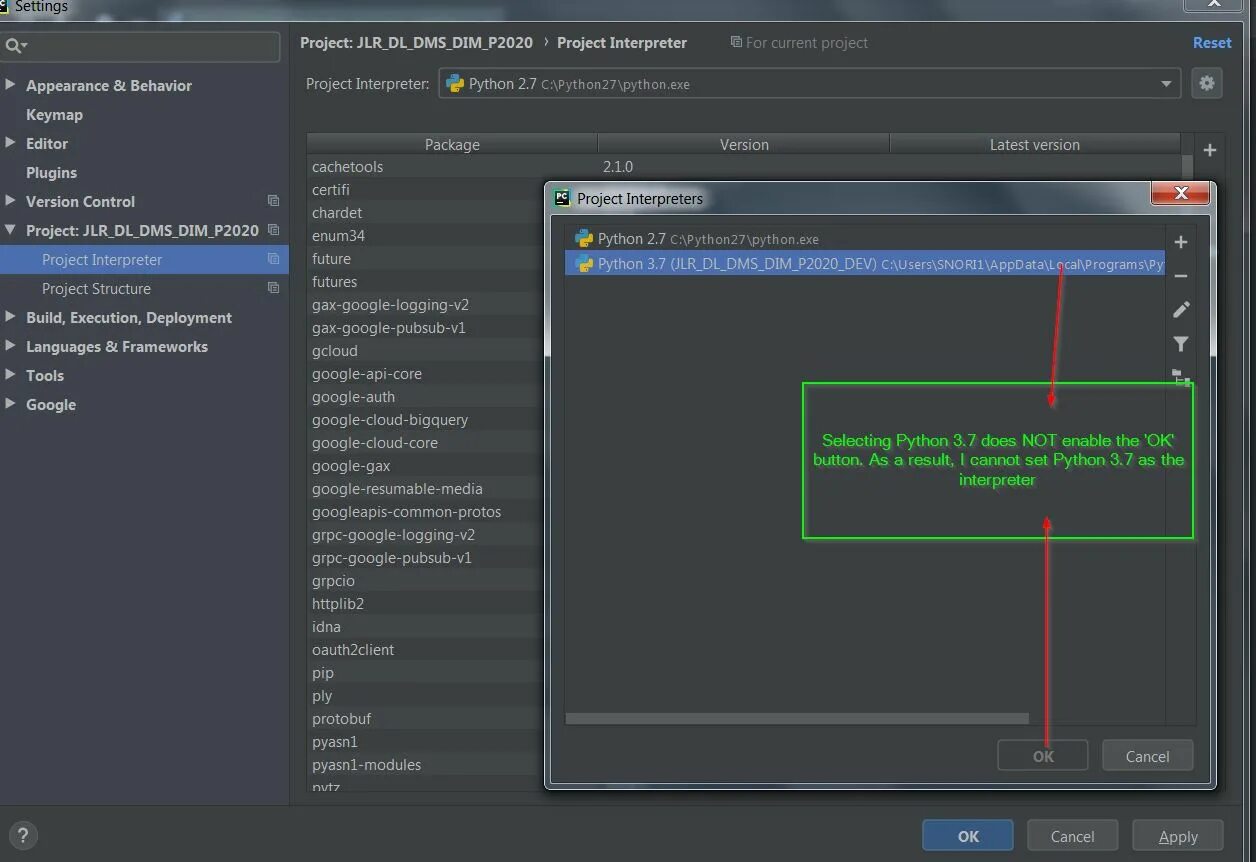Image resolution: width=1256 pixels, height=862 pixels.
Task: Expand Appearance & Behavior section
Action: point(10,85)
